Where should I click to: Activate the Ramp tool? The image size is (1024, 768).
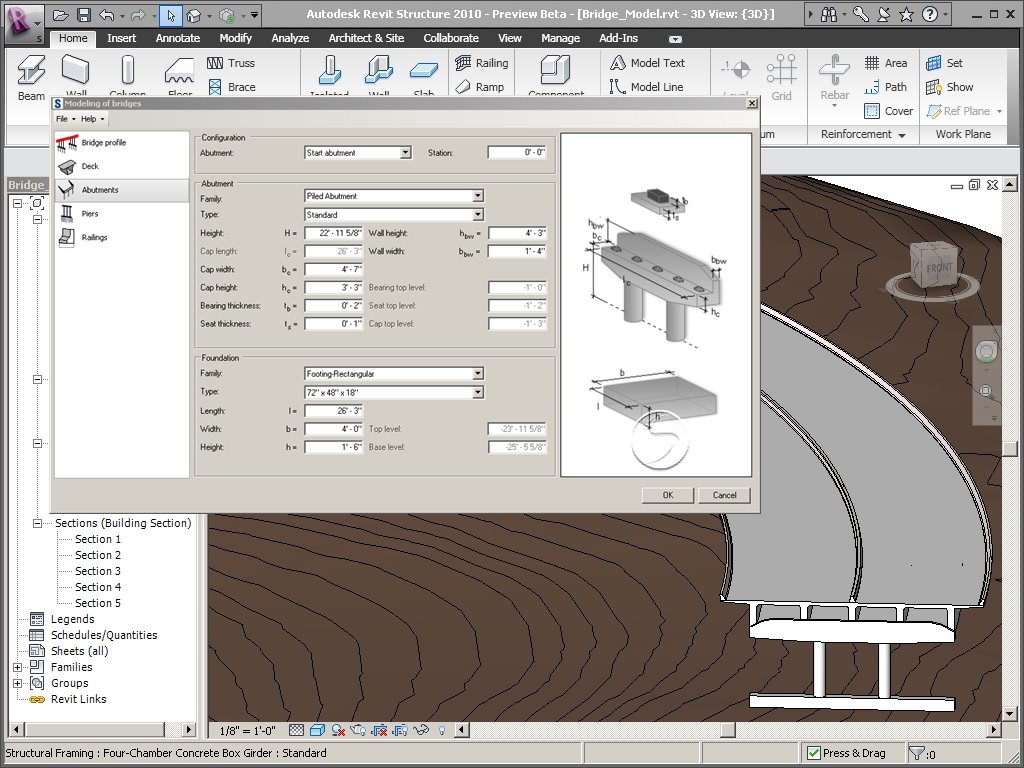[x=481, y=87]
